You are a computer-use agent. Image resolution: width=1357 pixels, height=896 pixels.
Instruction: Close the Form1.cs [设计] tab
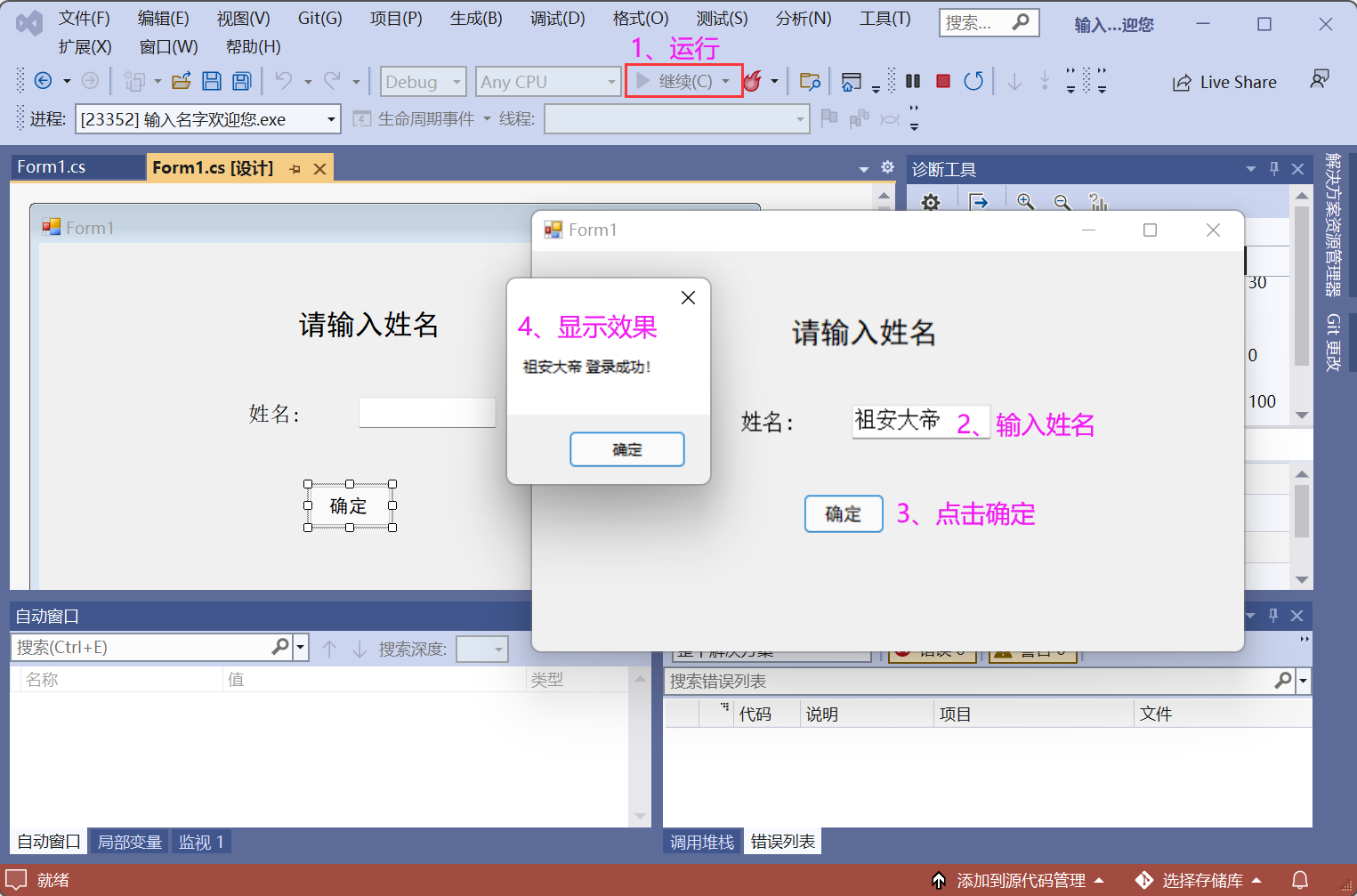(319, 168)
